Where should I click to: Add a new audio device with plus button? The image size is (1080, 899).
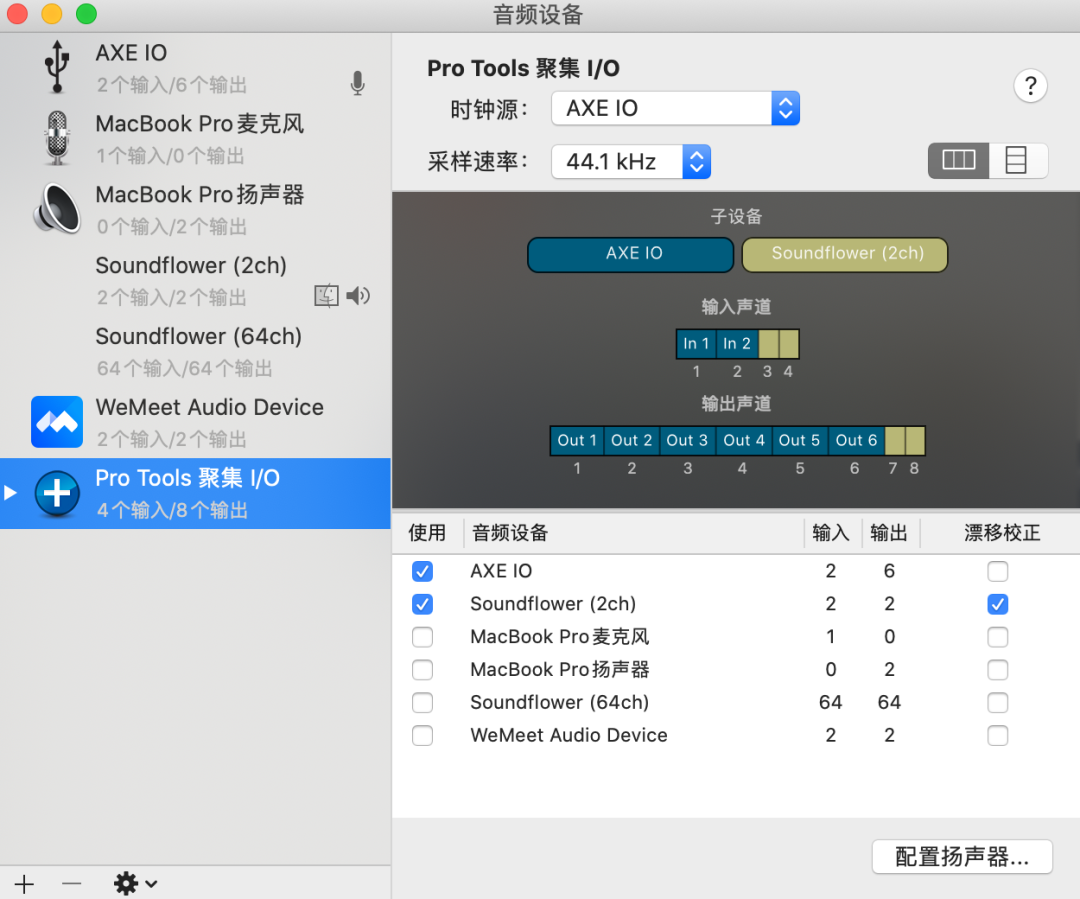tap(24, 884)
